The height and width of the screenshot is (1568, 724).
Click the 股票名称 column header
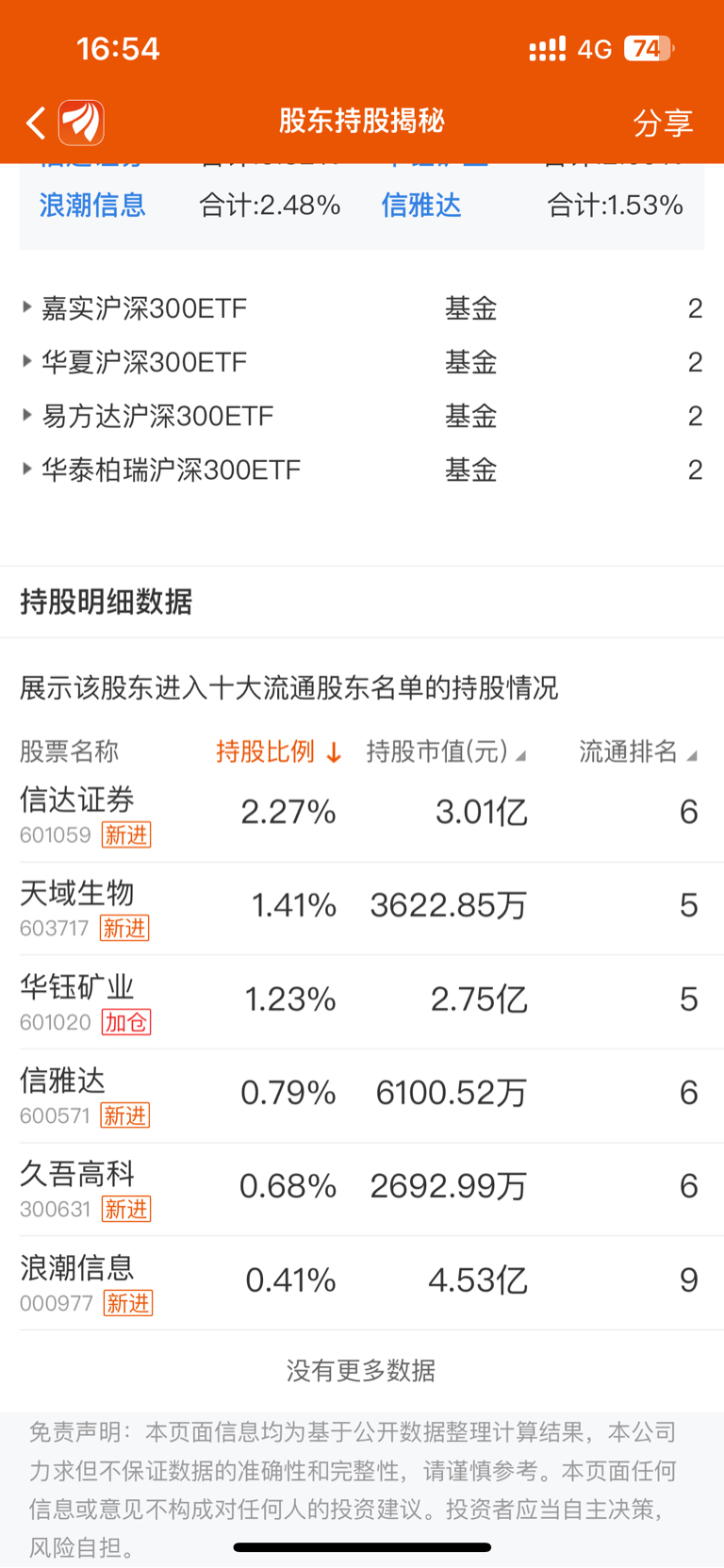click(x=69, y=751)
